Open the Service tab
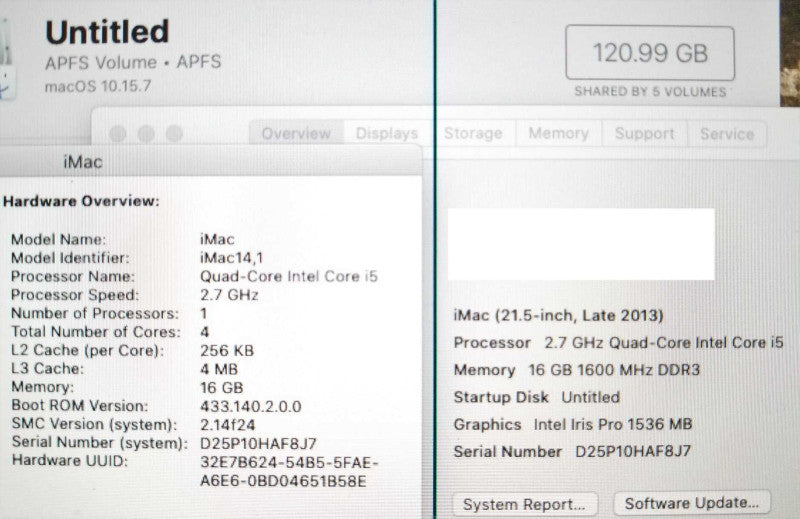 pyautogui.click(x=727, y=134)
